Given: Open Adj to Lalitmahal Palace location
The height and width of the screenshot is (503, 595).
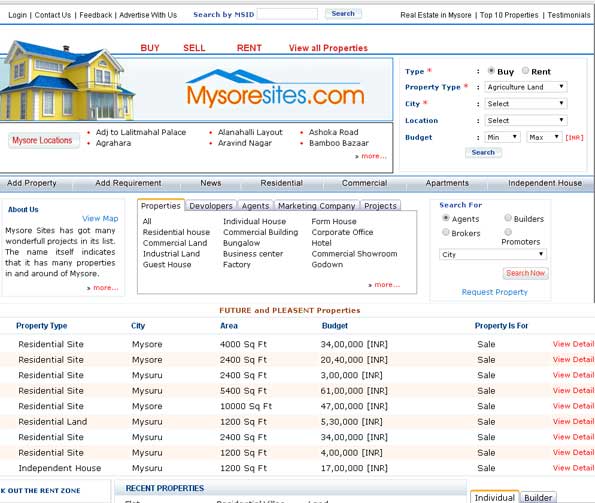Looking at the screenshot, I should click(x=141, y=132).
